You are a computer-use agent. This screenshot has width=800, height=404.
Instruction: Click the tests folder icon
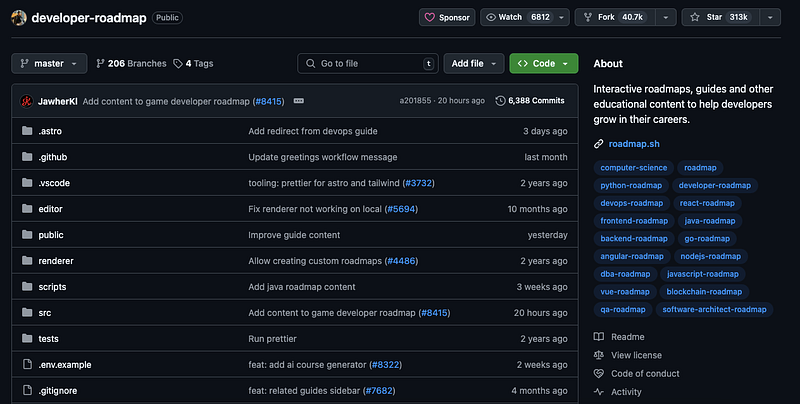pyautogui.click(x=27, y=339)
